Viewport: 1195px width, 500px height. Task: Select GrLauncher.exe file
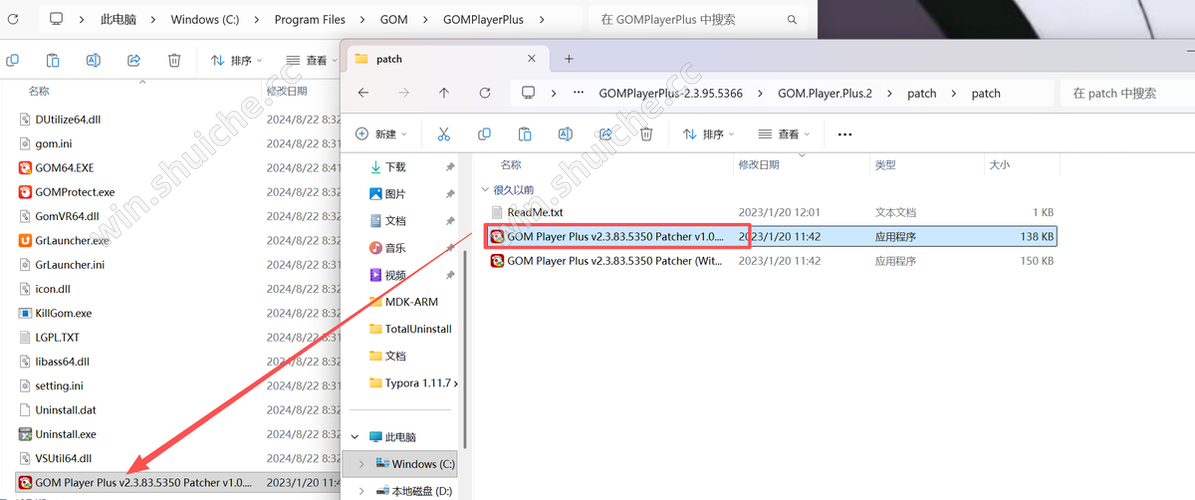coord(64,240)
